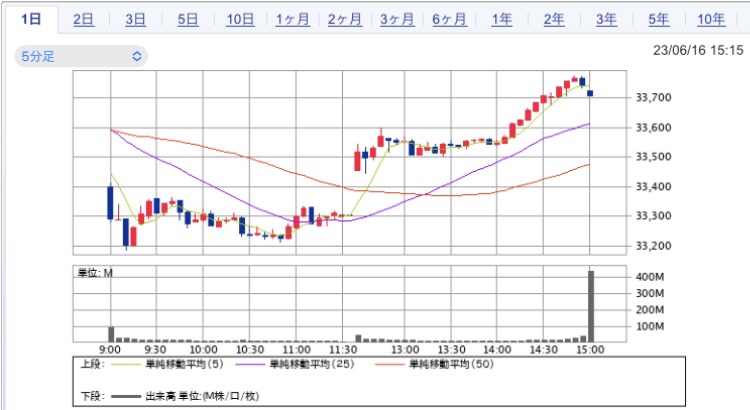The width and height of the screenshot is (750, 410).
Task: Open the 5分足 interval dropdown
Action: click(x=81, y=56)
